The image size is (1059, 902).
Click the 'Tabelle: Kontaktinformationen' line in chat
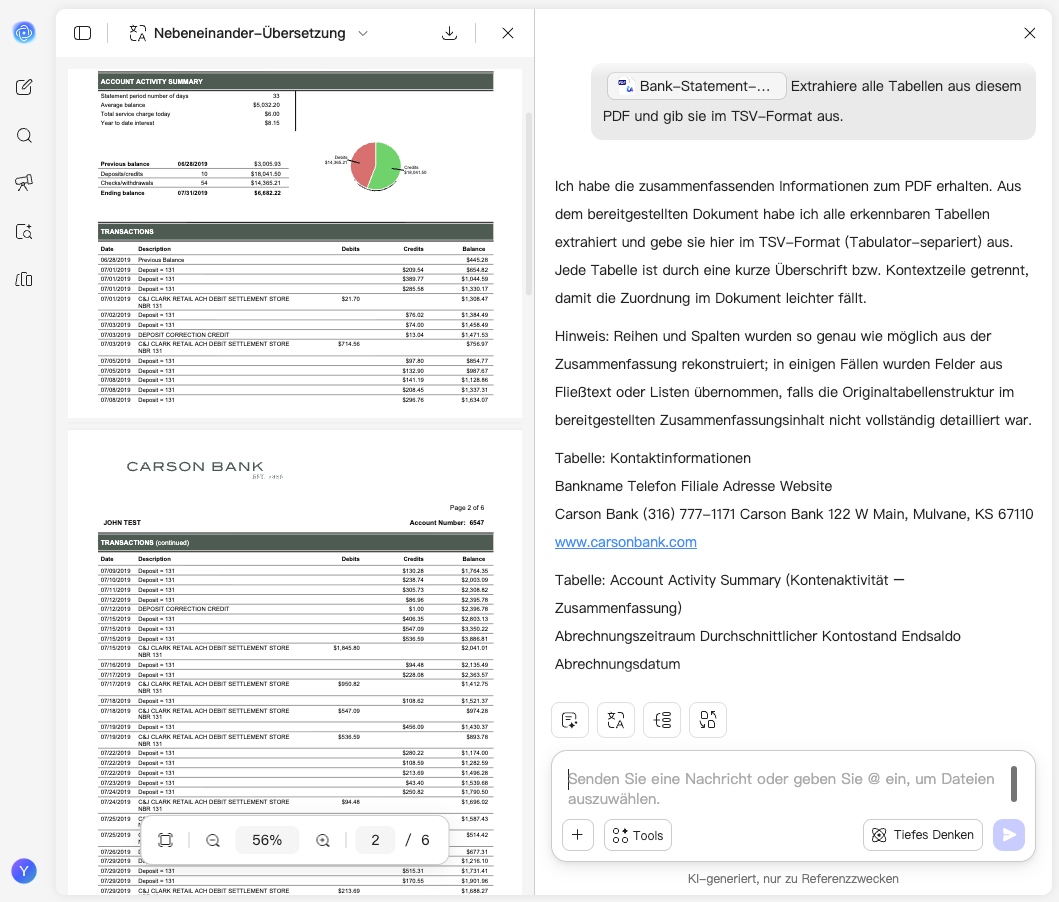pyautogui.click(x=652, y=458)
